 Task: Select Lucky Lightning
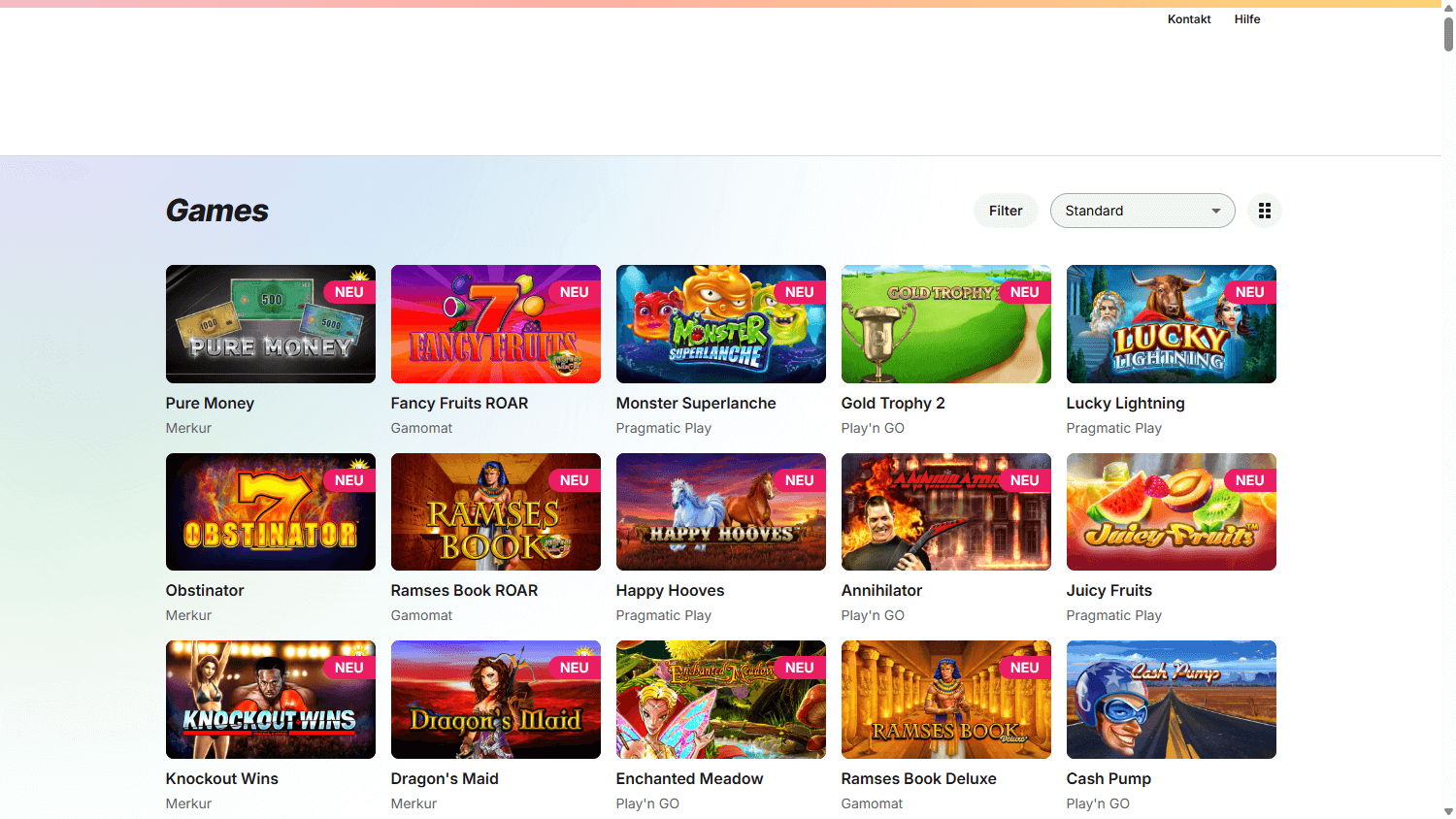tap(1171, 324)
